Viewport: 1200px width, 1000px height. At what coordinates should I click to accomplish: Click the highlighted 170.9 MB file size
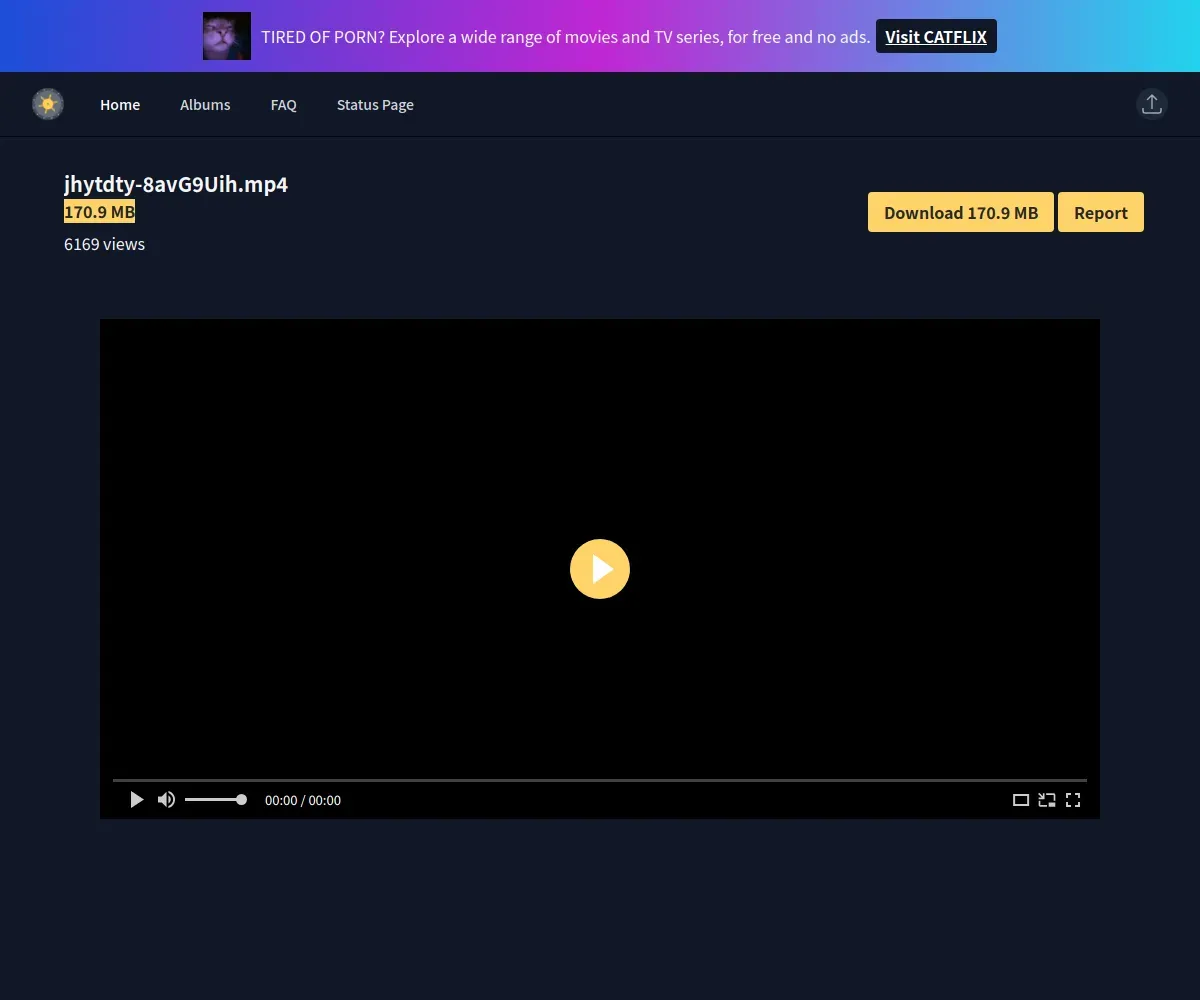(99, 212)
